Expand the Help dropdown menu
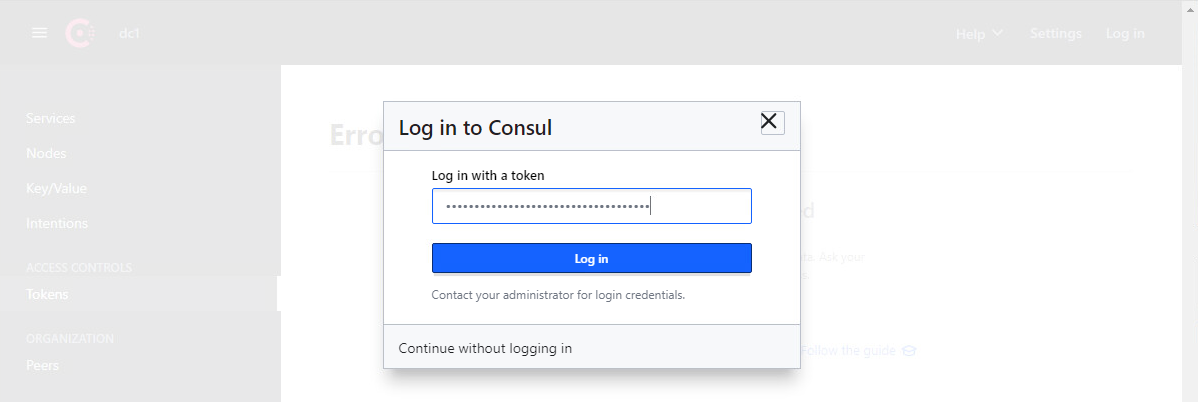Screen dimensions: 1198x402 tap(979, 34)
